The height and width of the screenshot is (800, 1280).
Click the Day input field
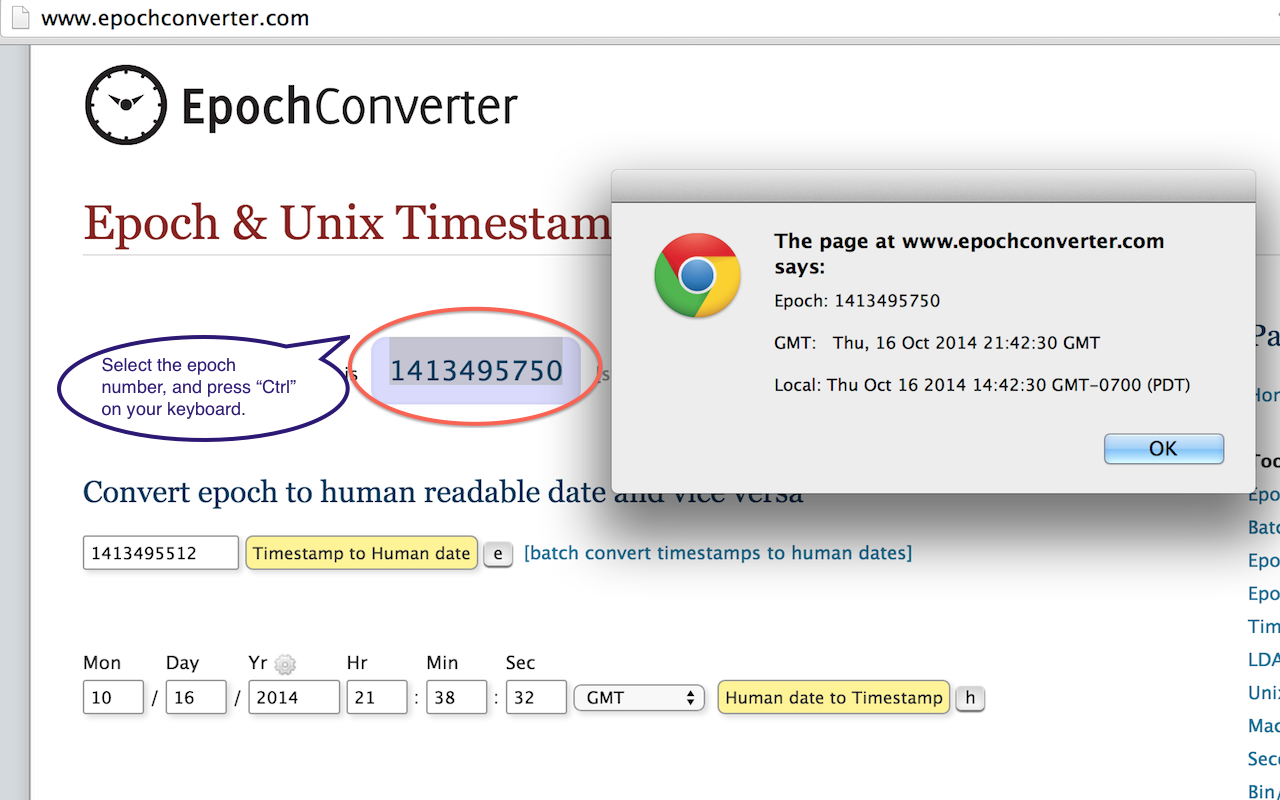click(x=196, y=698)
